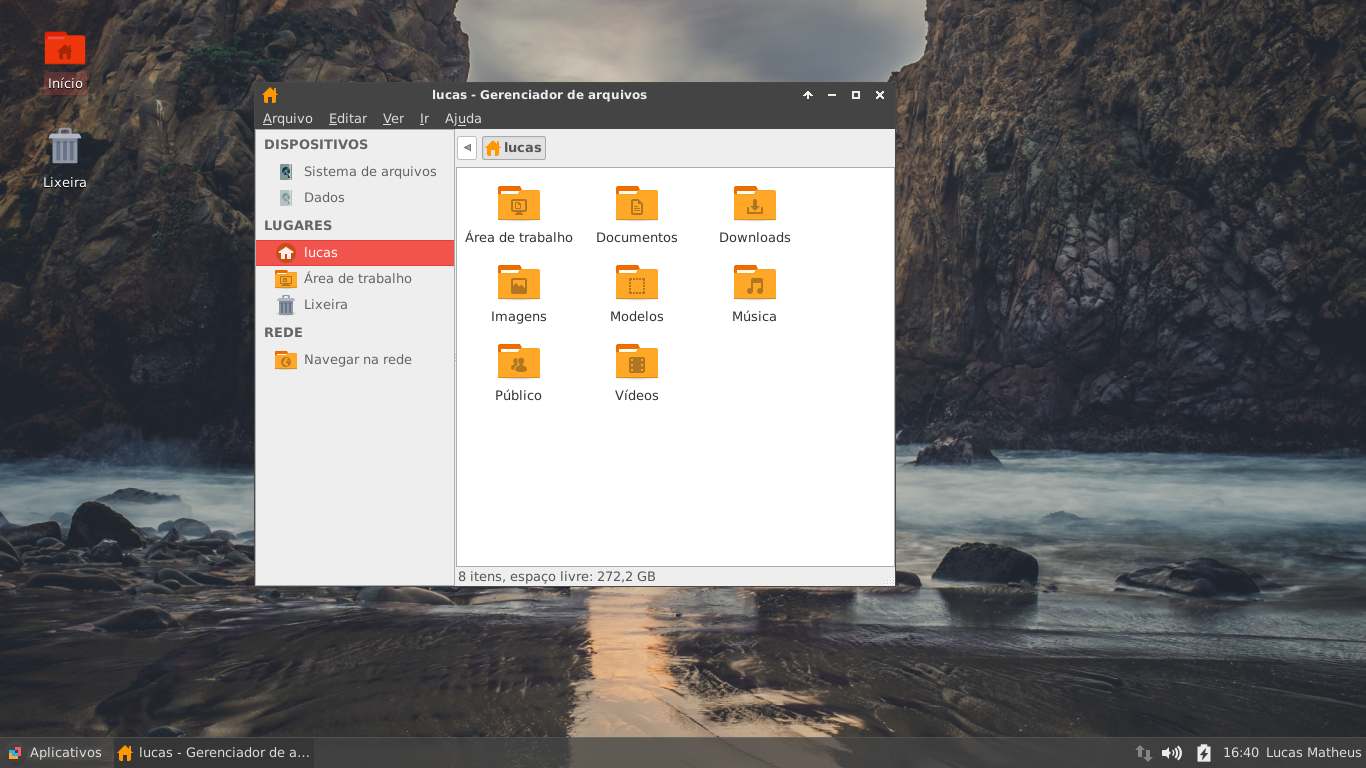The height and width of the screenshot is (768, 1366).
Task: Select Navegar na rede in the sidebar
Action: click(355, 359)
